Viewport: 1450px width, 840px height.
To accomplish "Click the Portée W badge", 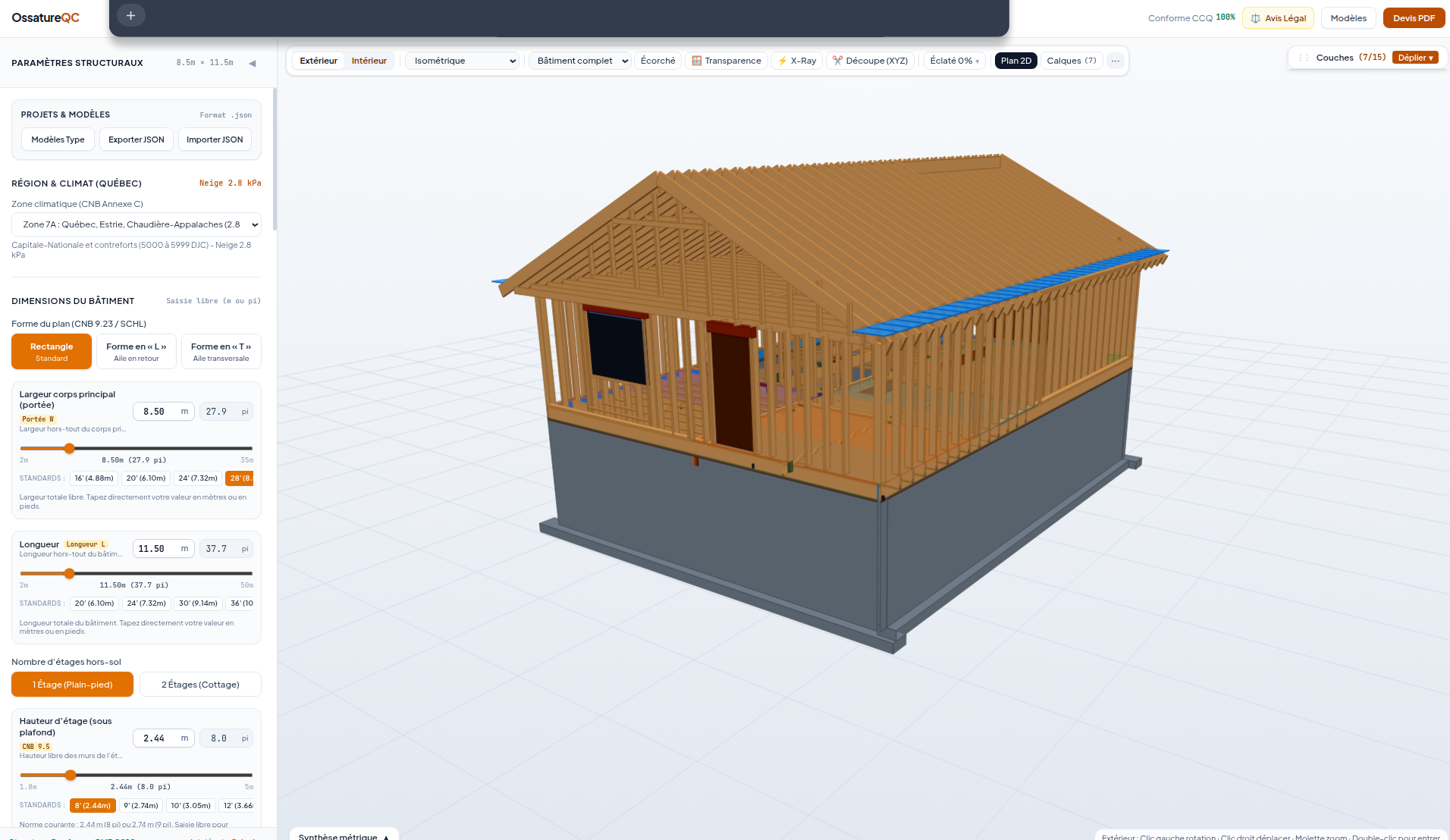I will point(38,419).
